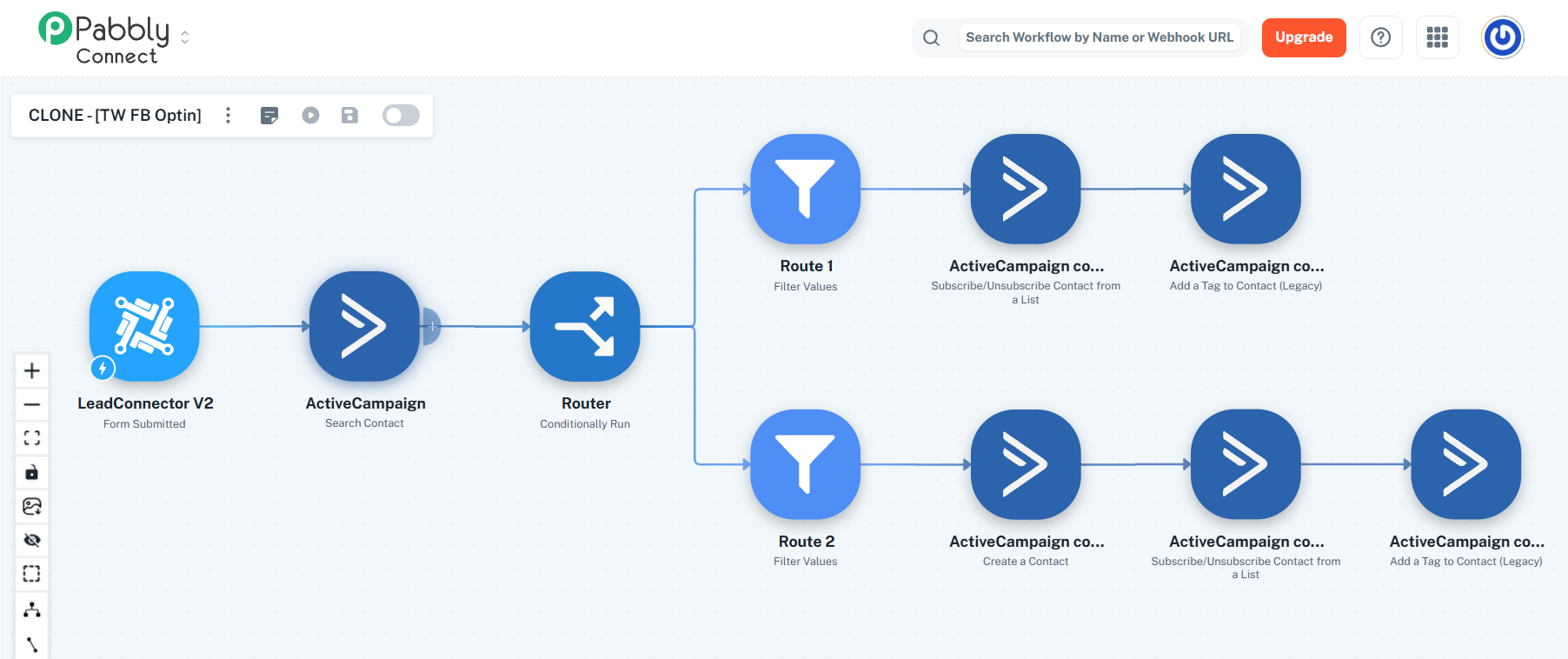Run the workflow with play icon
1568x659 pixels.
(x=310, y=116)
